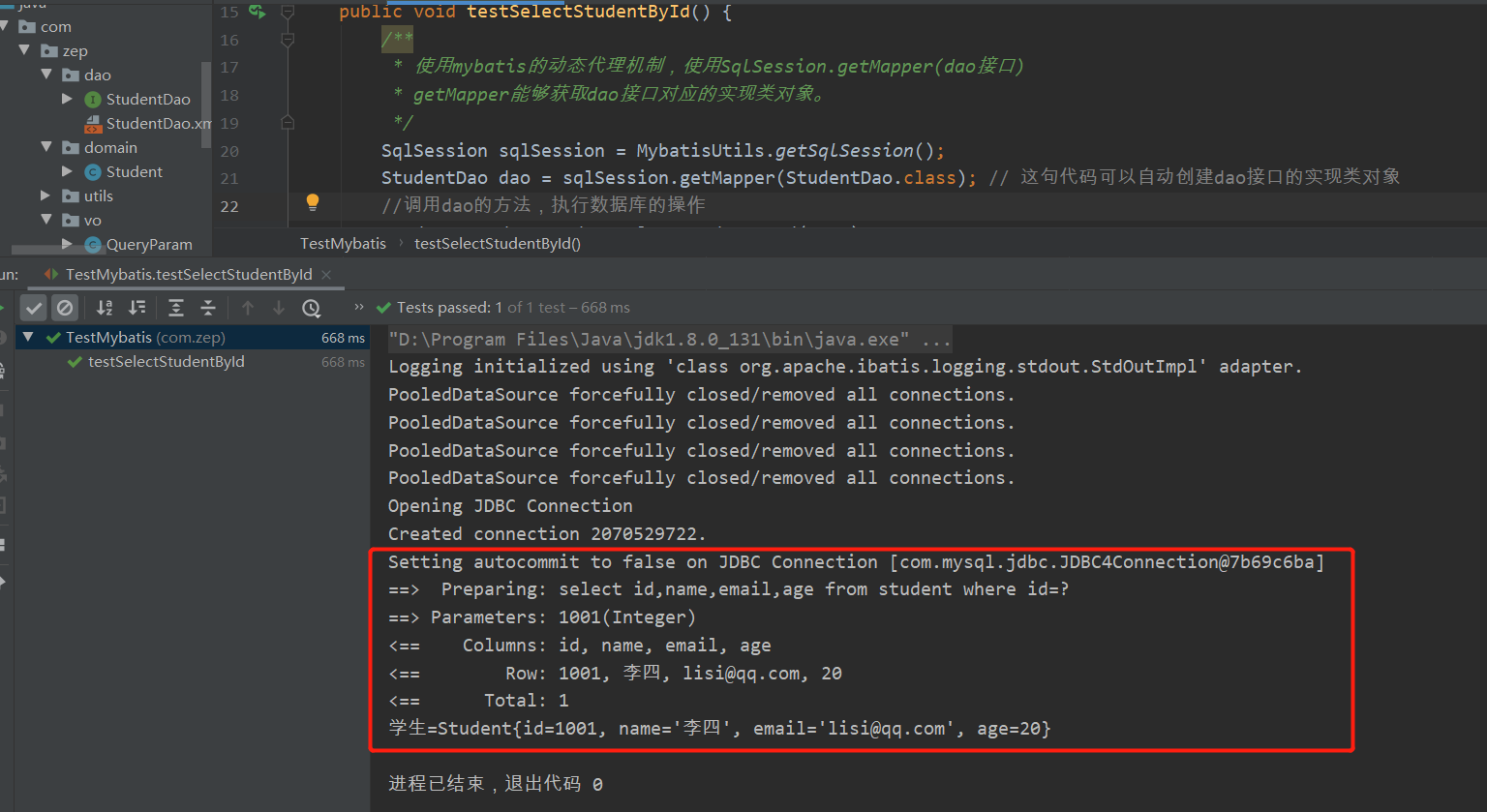The width and height of the screenshot is (1487, 812).
Task: Toggle Show Passed tests checkmark button
Action: coord(34,308)
